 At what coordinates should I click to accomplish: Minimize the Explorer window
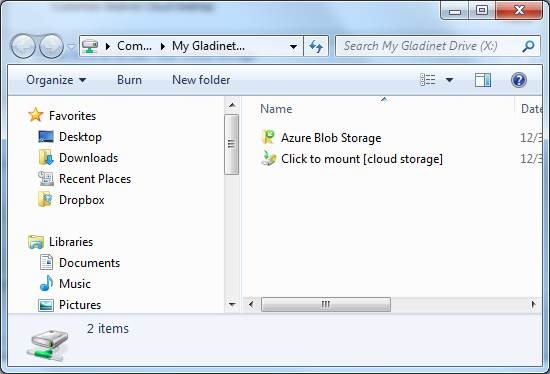coord(455,11)
